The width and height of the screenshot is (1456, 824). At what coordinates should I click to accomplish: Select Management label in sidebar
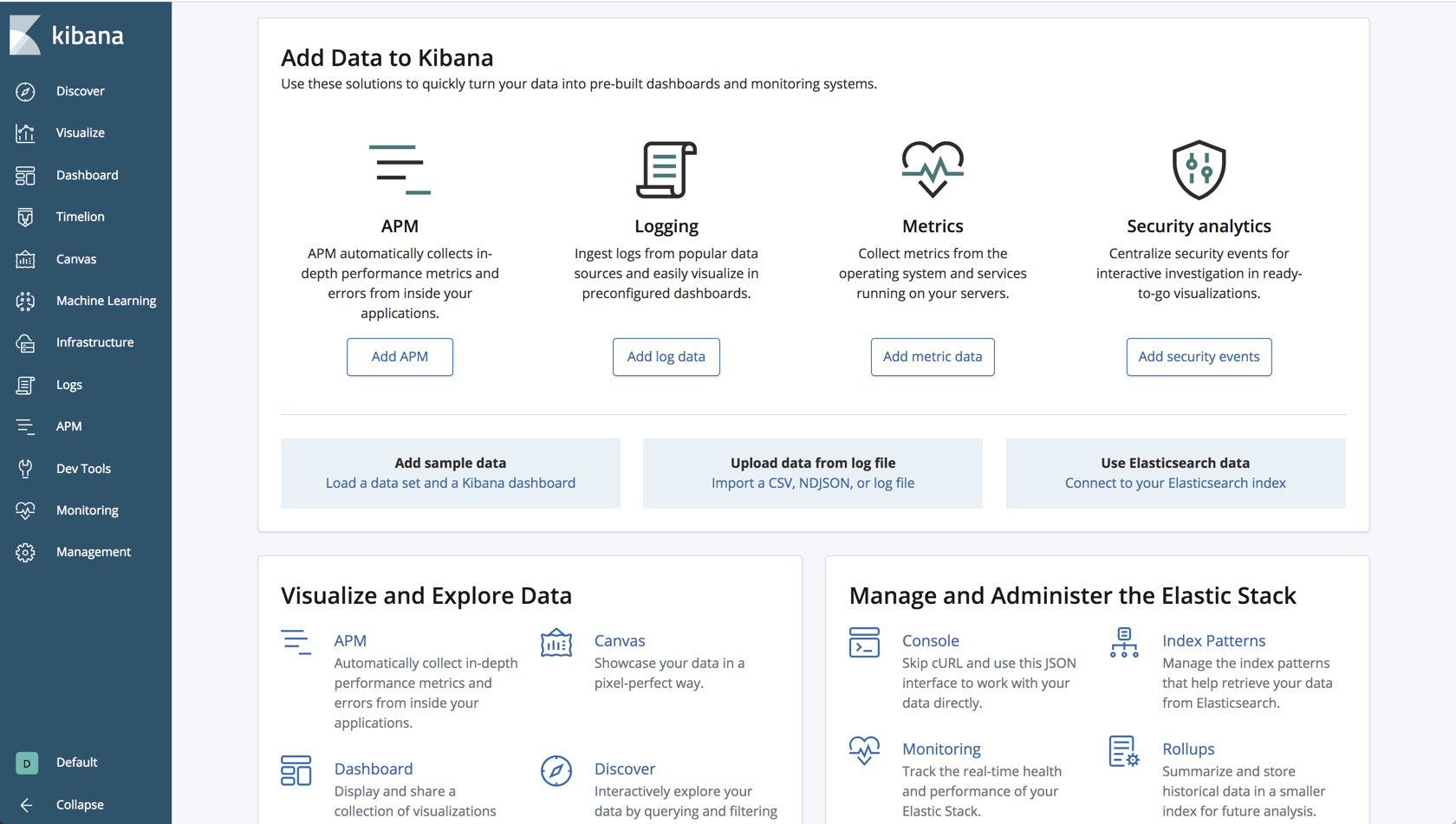[94, 552]
